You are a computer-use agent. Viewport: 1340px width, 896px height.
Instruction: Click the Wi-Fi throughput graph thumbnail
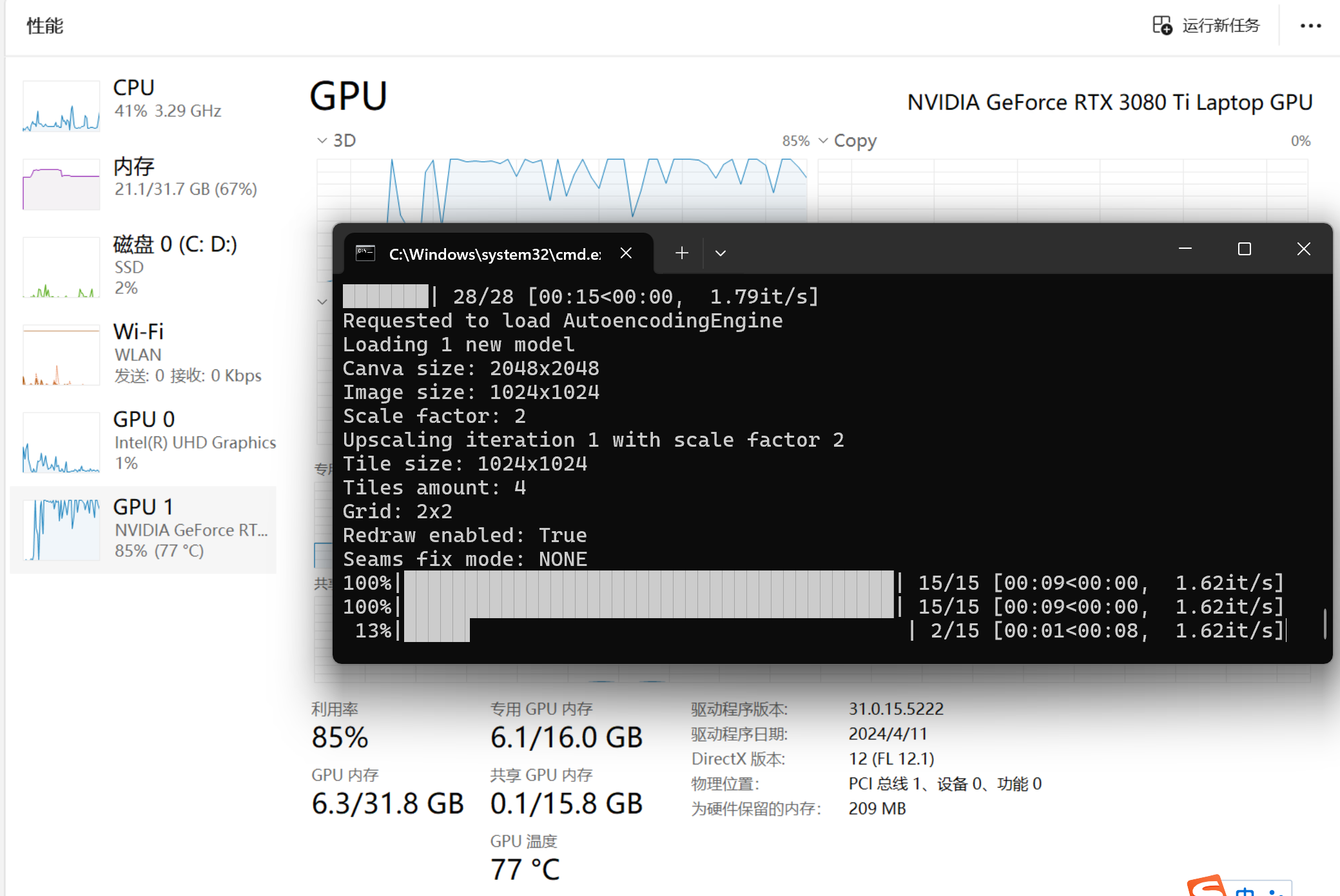(61, 355)
